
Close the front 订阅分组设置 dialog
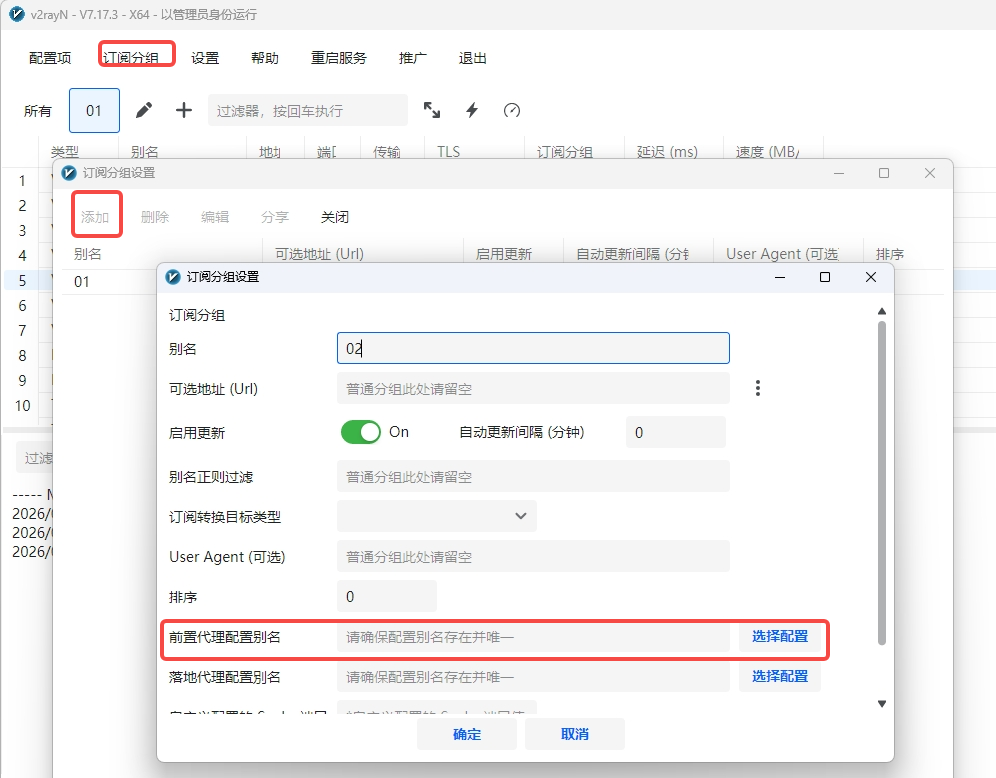[871, 277]
